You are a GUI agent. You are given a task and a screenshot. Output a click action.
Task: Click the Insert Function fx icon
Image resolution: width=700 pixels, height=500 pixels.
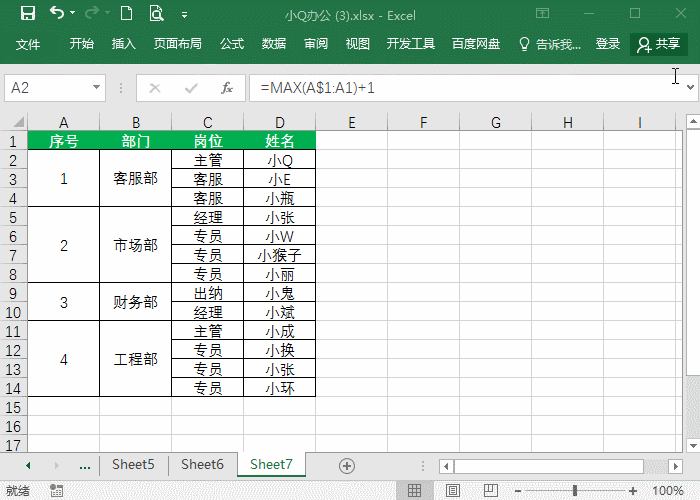[227, 88]
